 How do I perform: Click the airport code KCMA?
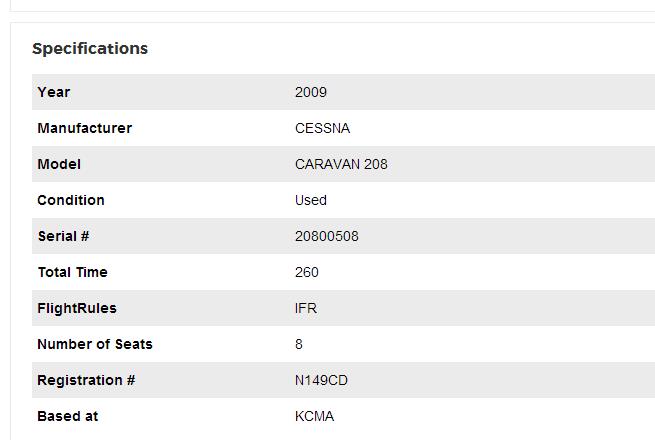(314, 416)
